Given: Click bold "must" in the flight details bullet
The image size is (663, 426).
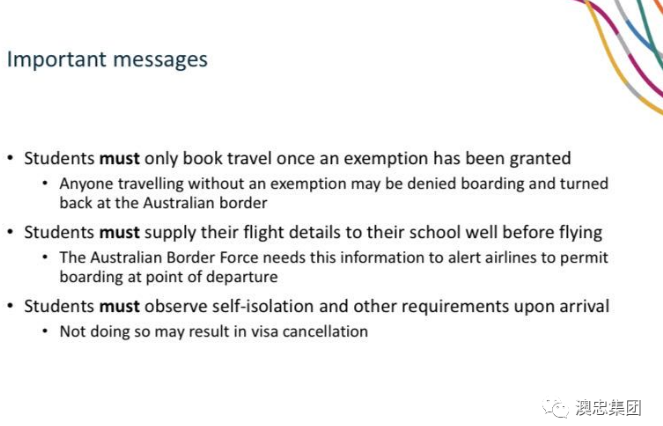Looking at the screenshot, I should pos(119,232).
